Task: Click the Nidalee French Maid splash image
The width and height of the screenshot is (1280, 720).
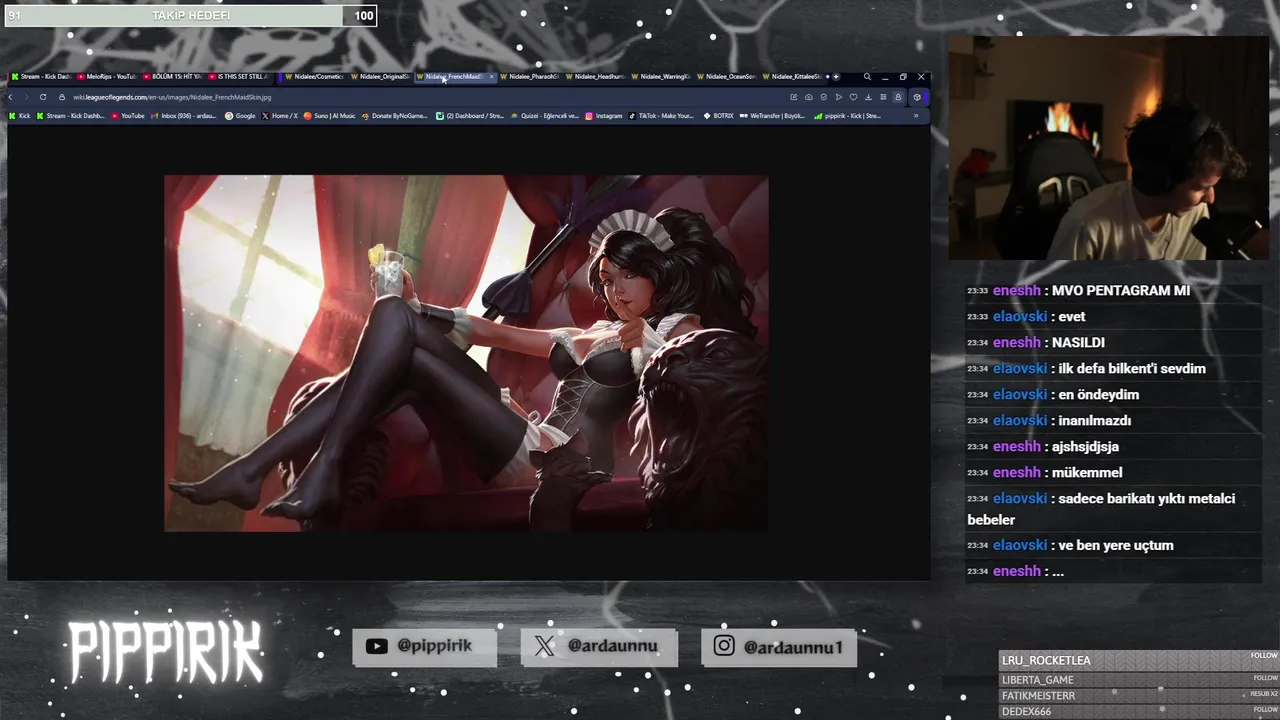Action: point(466,353)
